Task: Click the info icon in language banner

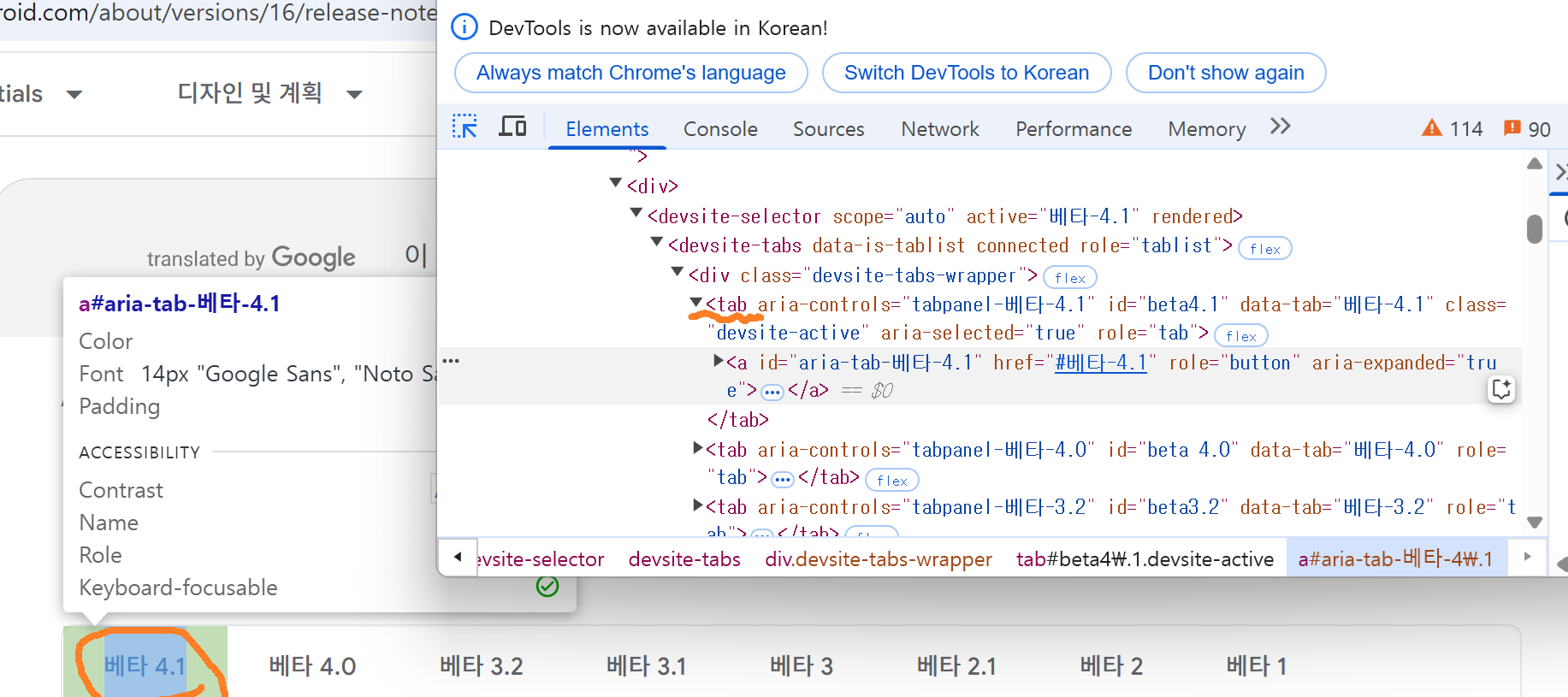Action: coord(464,27)
